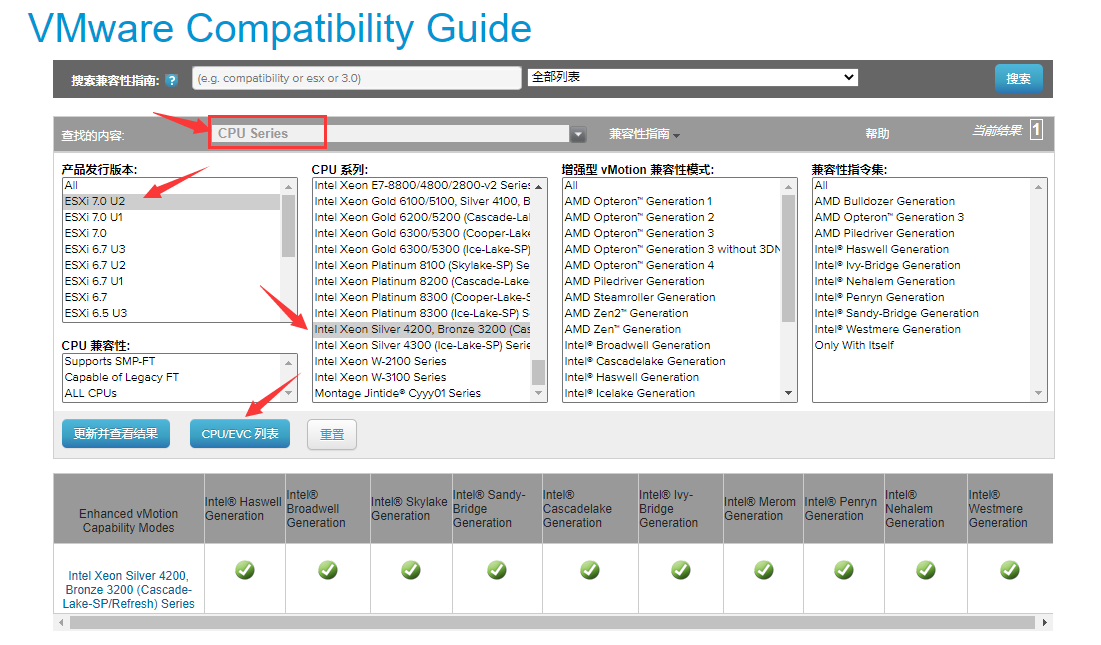Select Only With Itself in instruction set list
The image size is (1101, 645).
pyautogui.click(x=922, y=345)
